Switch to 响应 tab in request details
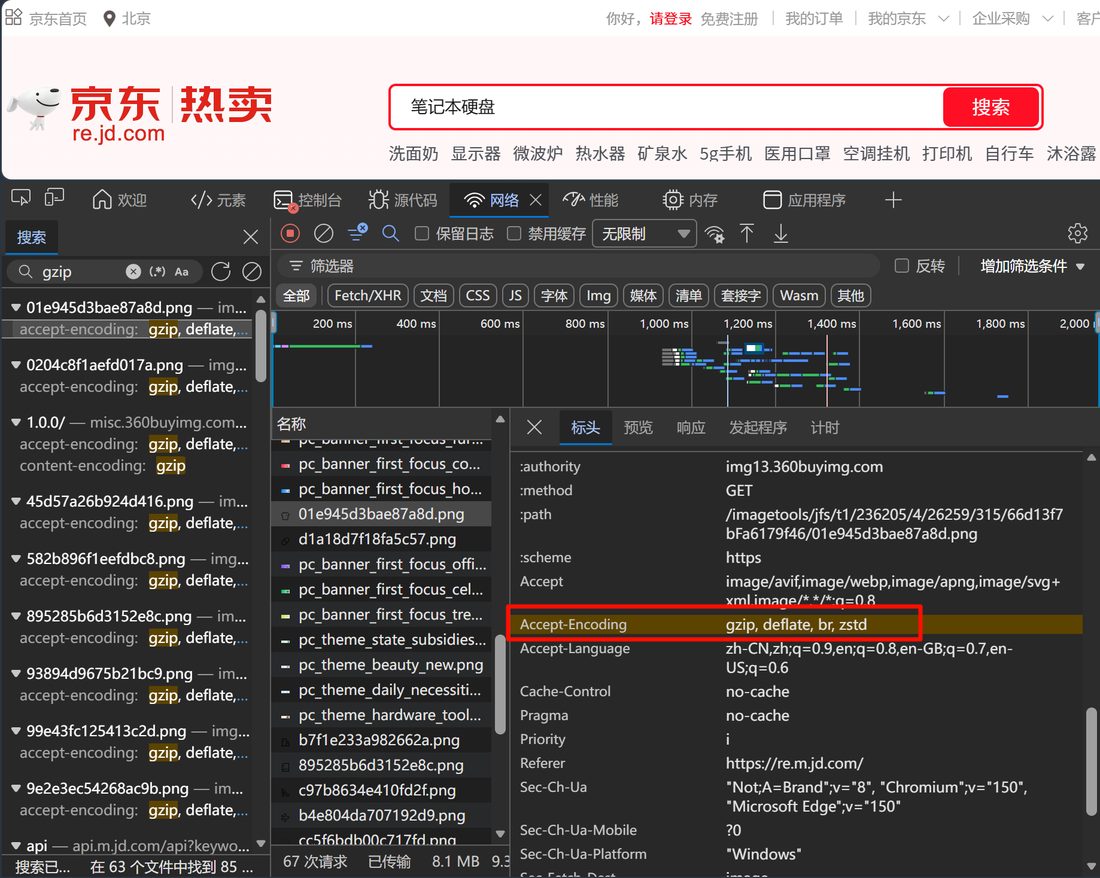 point(690,427)
